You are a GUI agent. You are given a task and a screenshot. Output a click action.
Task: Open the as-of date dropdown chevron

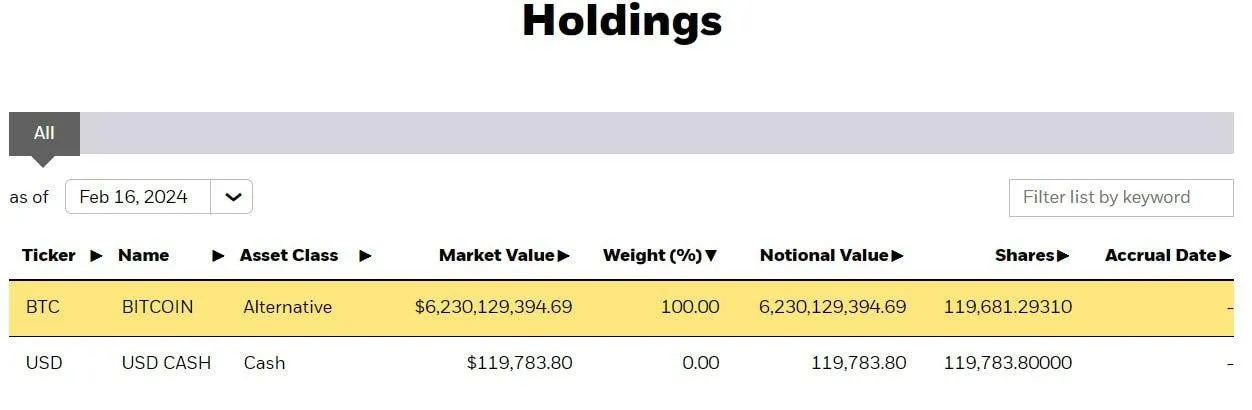pyautogui.click(x=232, y=197)
